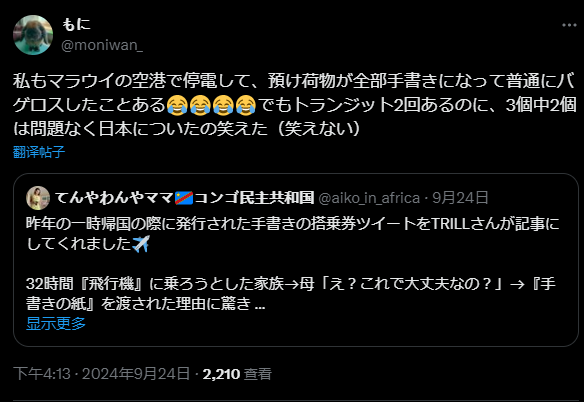
Task: Visit @aiko_in_africa handle in quoted post
Action: click(369, 198)
